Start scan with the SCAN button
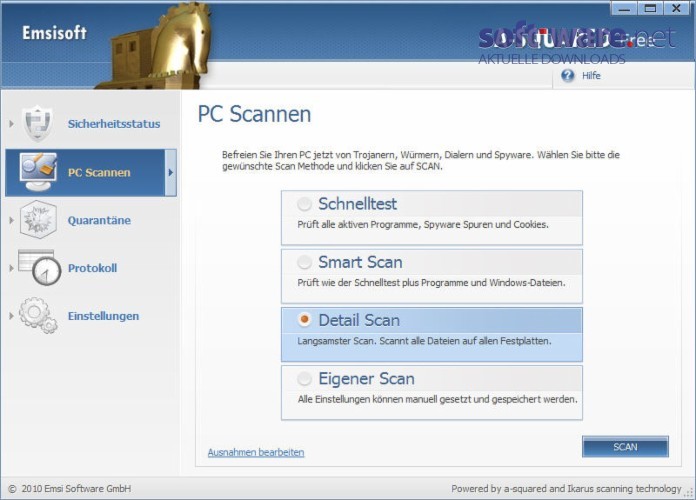The image size is (696, 500). point(625,447)
